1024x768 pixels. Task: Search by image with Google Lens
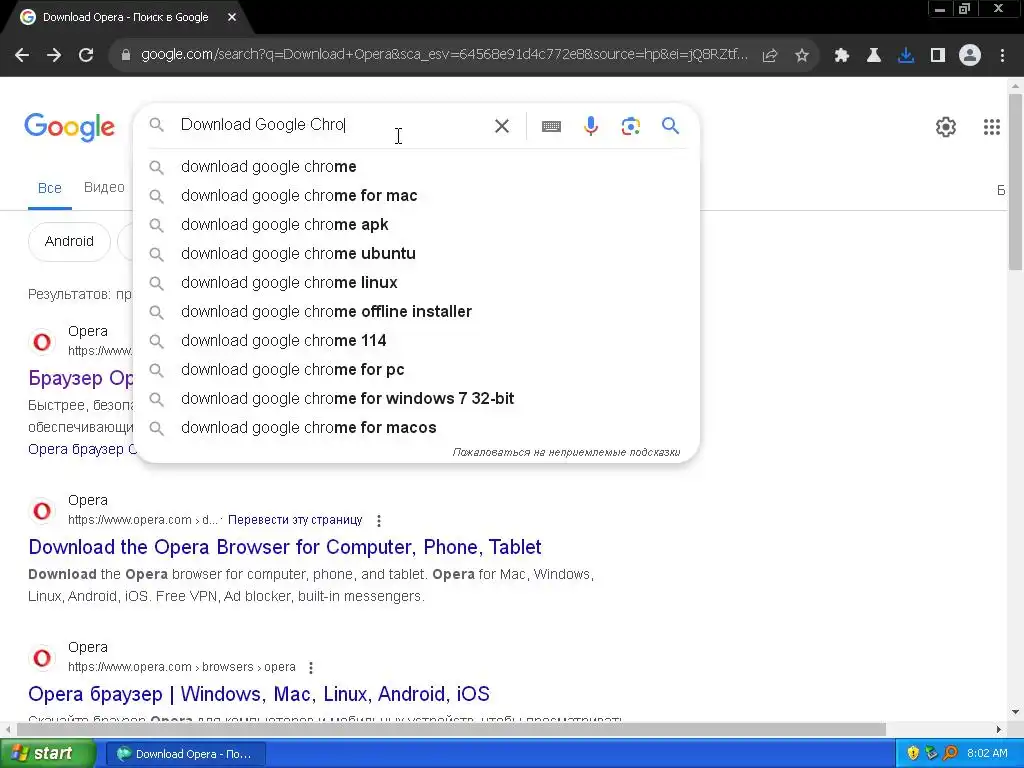pos(631,126)
